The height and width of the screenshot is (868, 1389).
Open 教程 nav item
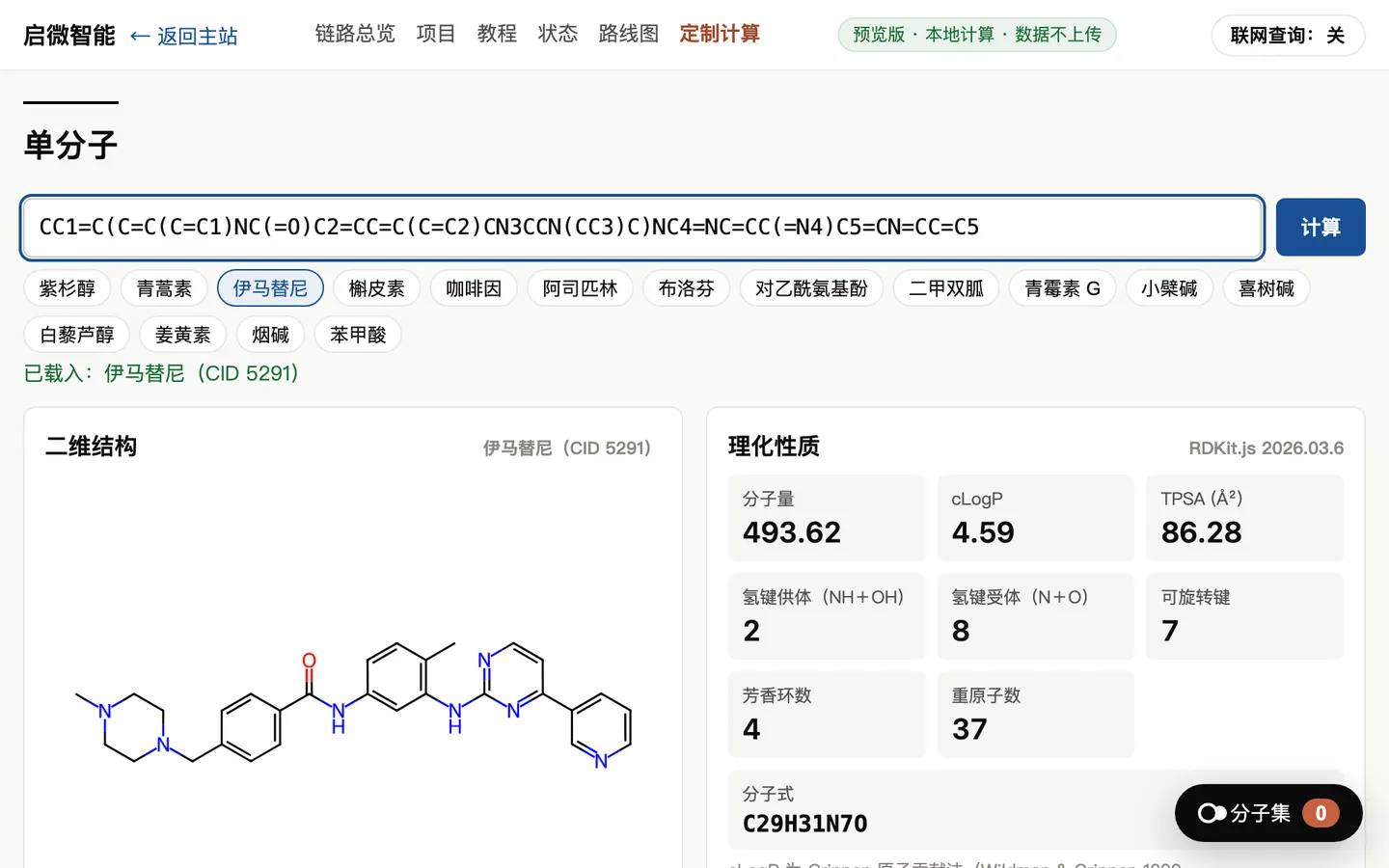pos(497,34)
